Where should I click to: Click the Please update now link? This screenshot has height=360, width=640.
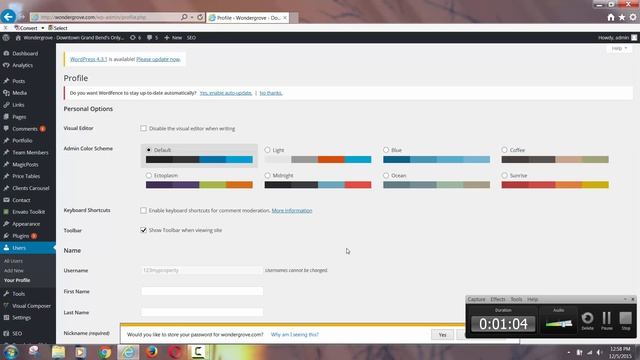[x=158, y=59]
